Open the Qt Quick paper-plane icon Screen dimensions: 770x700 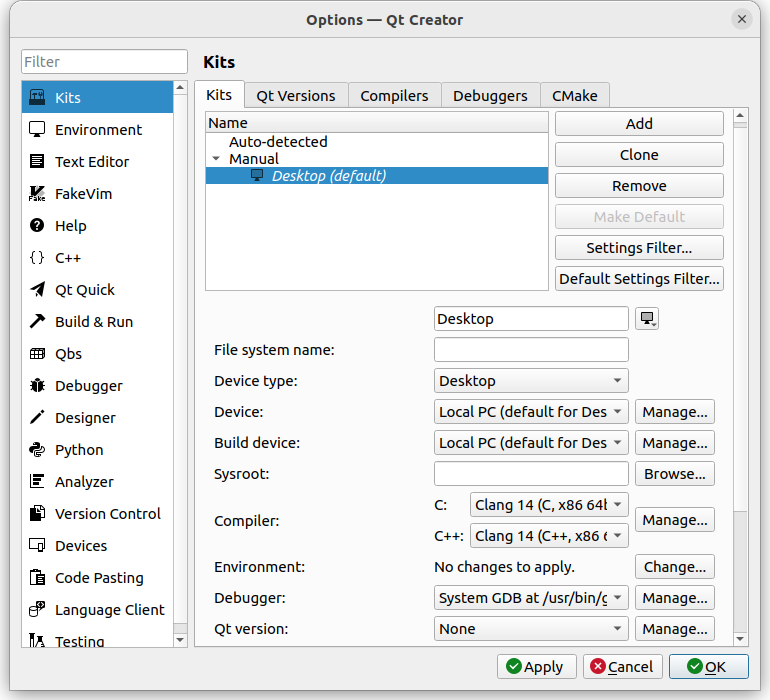tap(37, 289)
